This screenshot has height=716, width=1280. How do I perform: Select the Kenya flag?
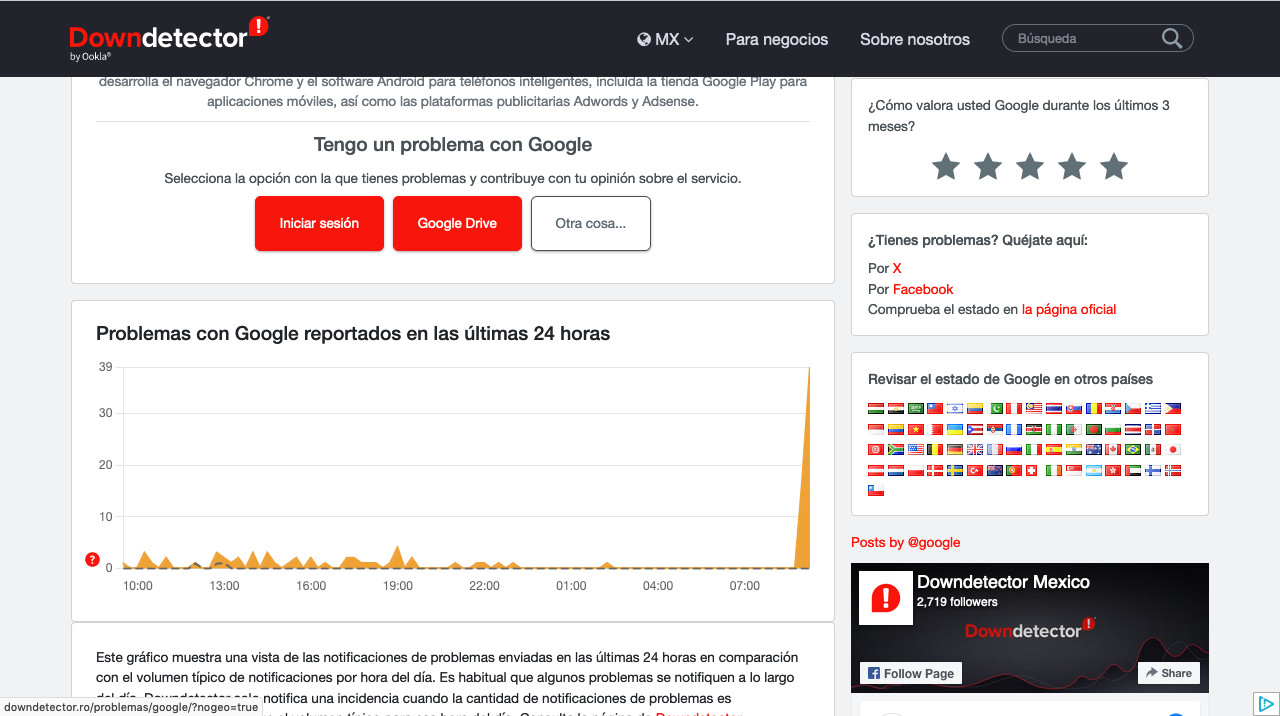point(1034,429)
